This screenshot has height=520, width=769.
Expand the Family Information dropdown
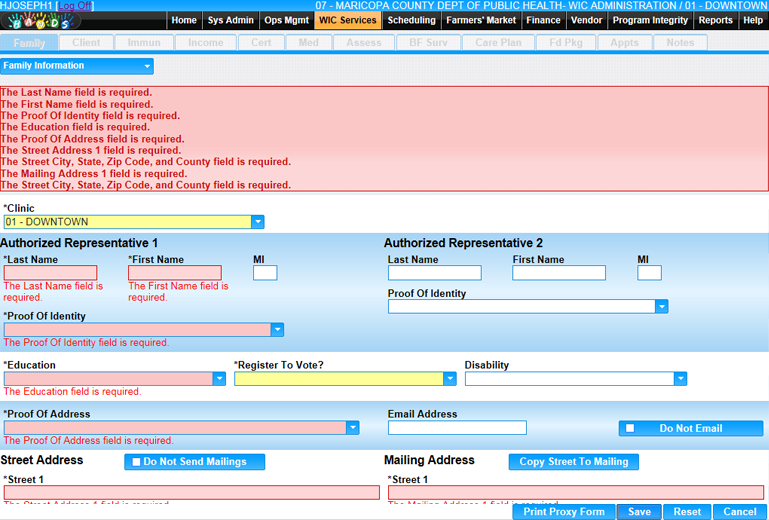click(x=147, y=67)
